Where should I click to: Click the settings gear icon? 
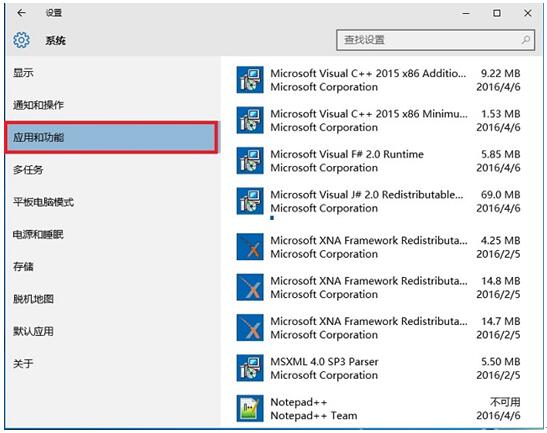pyautogui.click(x=21, y=40)
